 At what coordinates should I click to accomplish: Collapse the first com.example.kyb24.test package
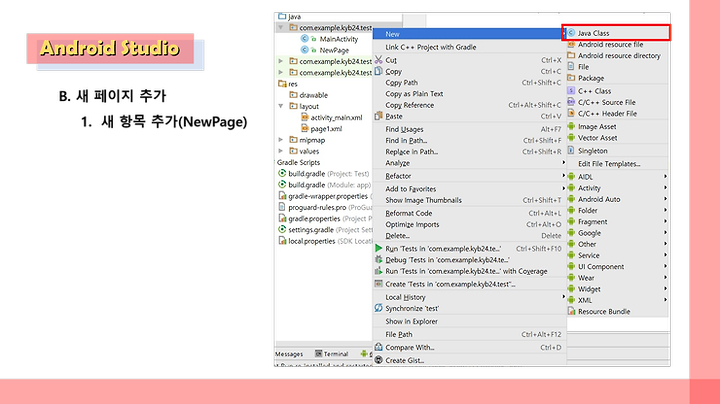(x=281, y=28)
